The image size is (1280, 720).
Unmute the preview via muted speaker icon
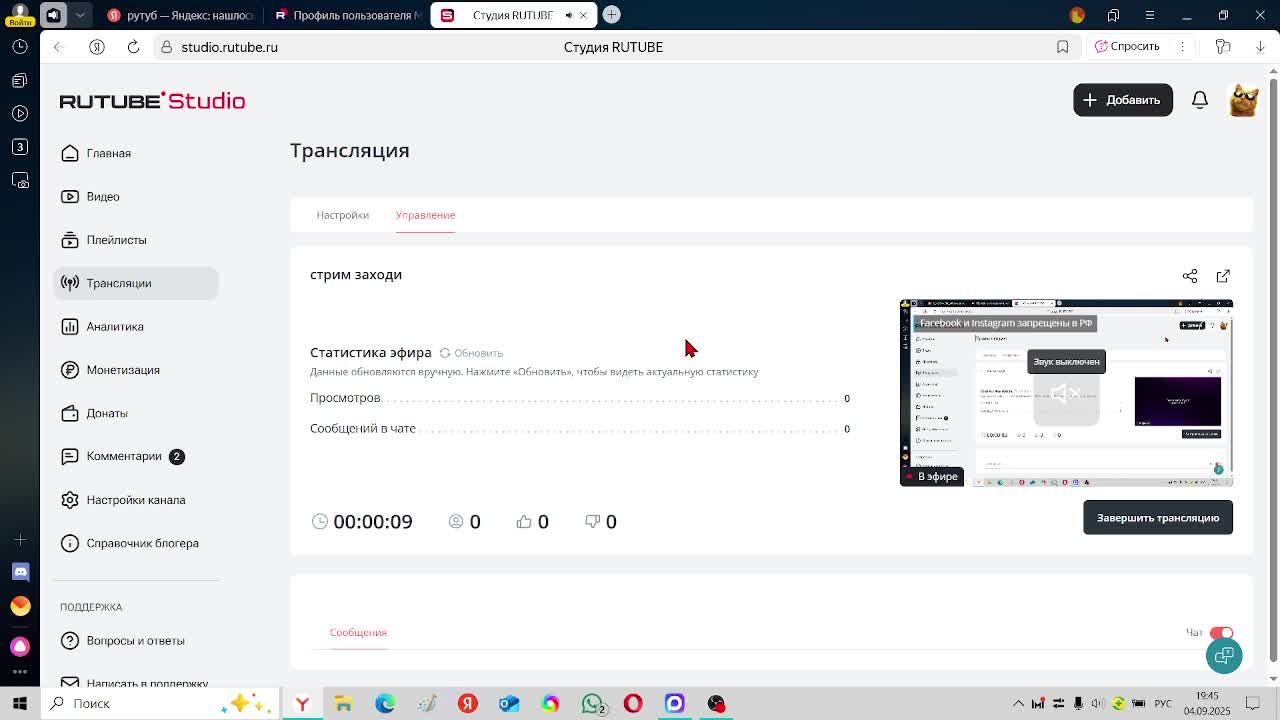[x=1066, y=394]
